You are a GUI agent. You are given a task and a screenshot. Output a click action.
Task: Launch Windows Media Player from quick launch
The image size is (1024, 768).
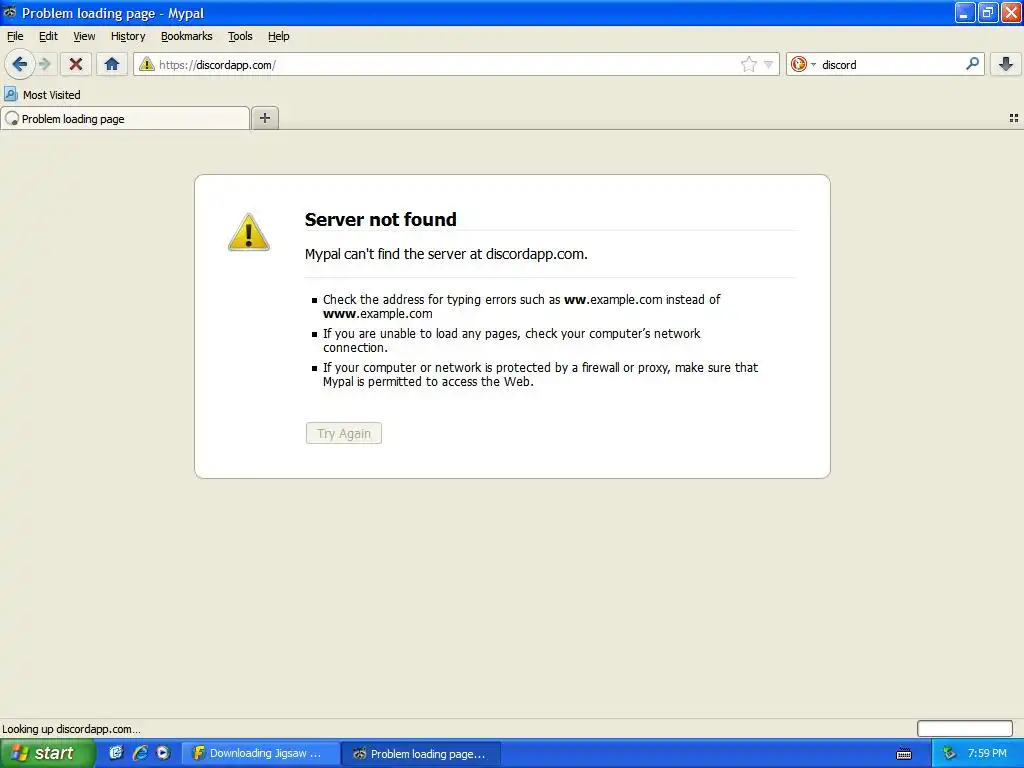163,753
